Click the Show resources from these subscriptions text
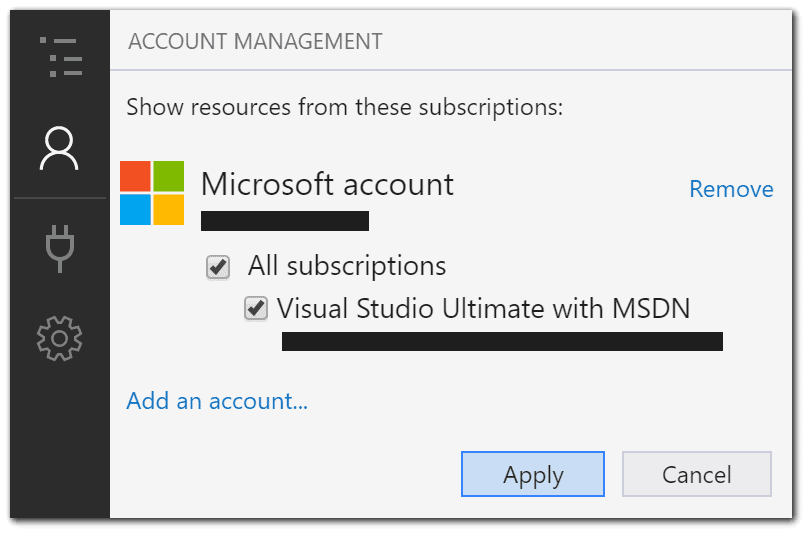The height and width of the screenshot is (536, 810). pos(345,105)
